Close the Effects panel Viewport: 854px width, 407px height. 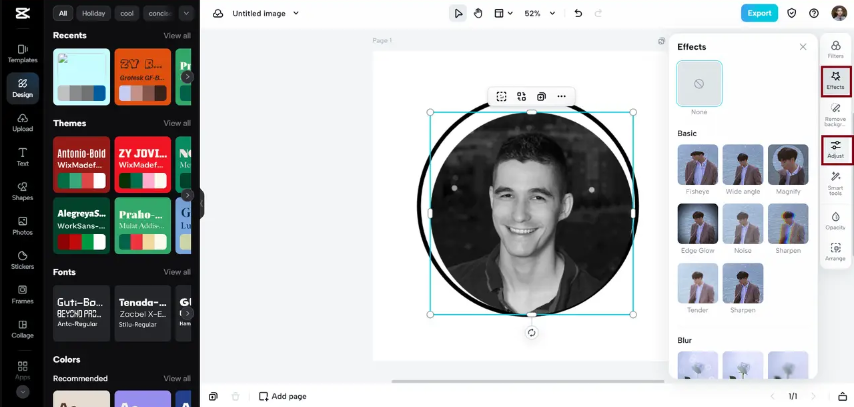(803, 47)
